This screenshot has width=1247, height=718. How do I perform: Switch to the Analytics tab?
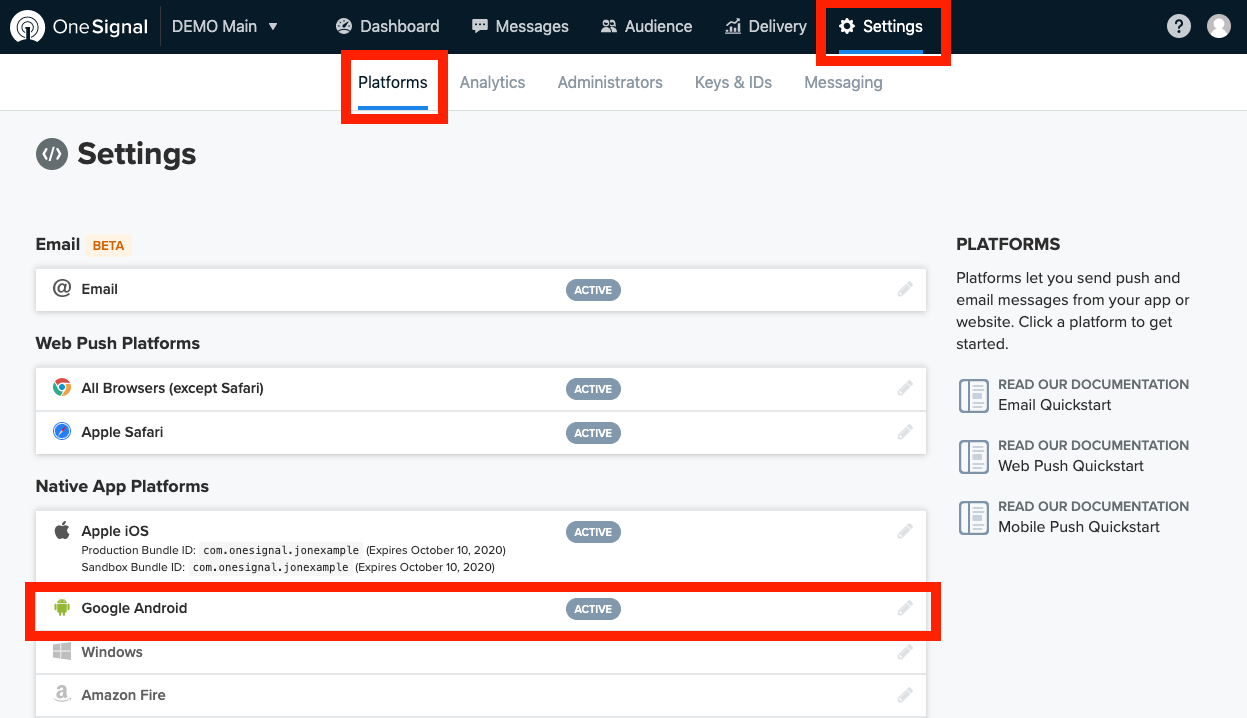click(x=492, y=83)
